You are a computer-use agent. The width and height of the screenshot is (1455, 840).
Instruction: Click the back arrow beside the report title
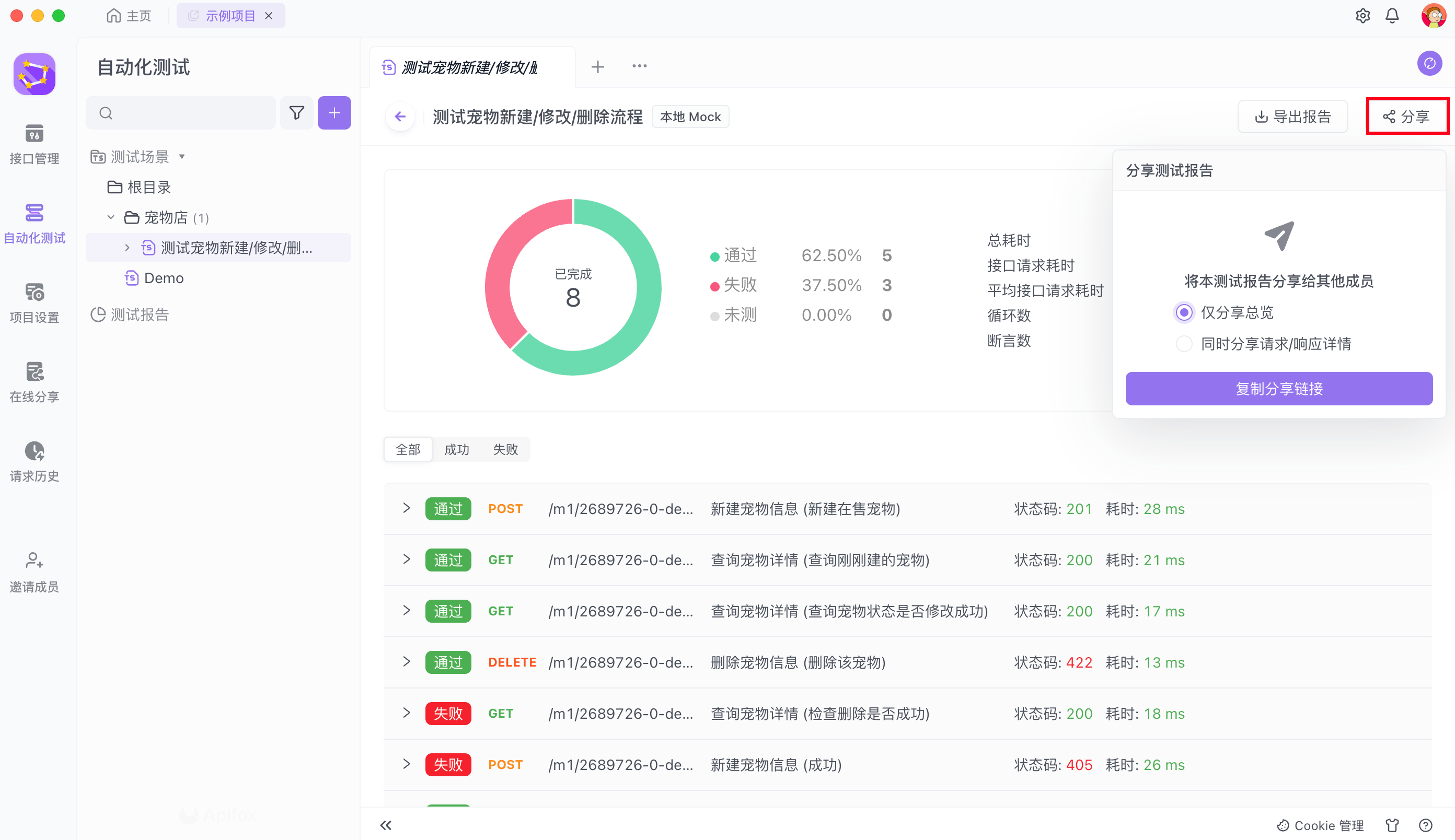point(400,117)
